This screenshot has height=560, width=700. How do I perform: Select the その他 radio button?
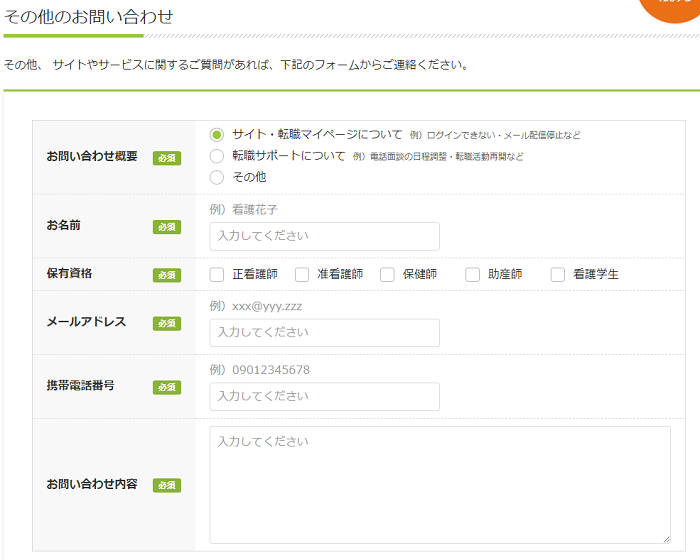tap(217, 177)
